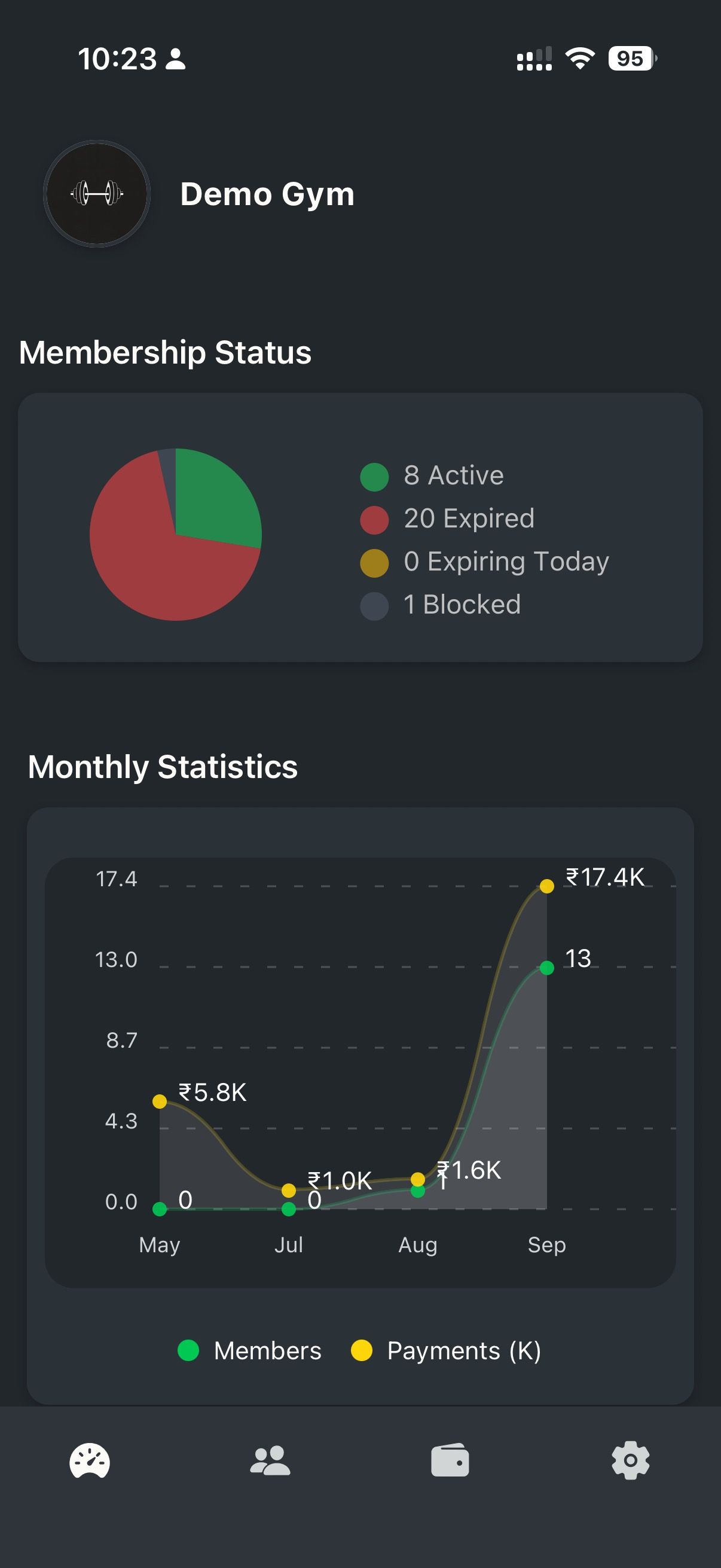The image size is (721, 1568).
Task: Open the payments wallet tab
Action: click(x=450, y=1461)
